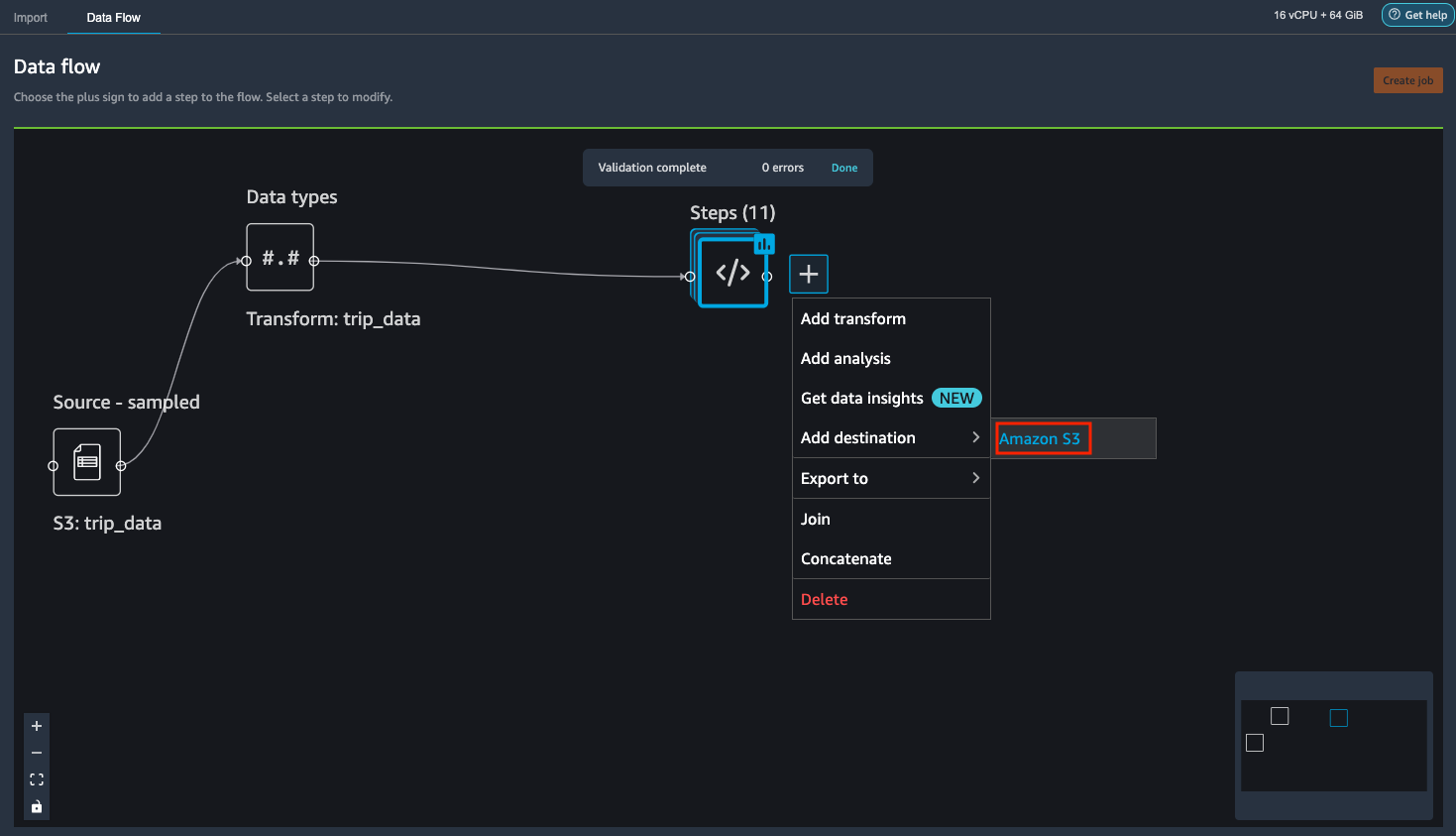Switch to the Data Flow tab
1456x836 pixels.
pos(114,18)
